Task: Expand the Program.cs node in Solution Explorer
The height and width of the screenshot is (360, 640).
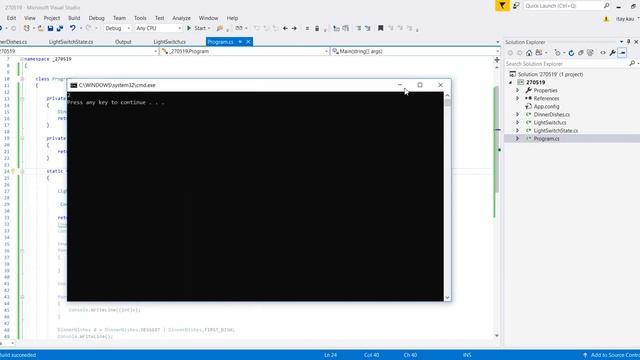Action: (x=518, y=139)
